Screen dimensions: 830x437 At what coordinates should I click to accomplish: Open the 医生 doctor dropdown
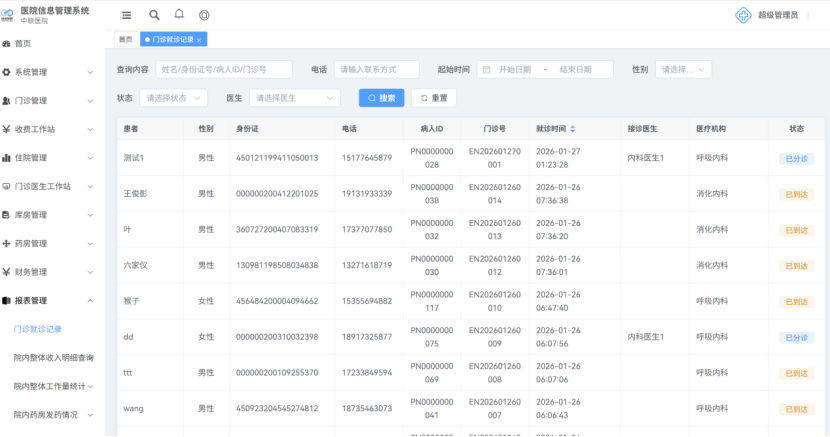294,98
